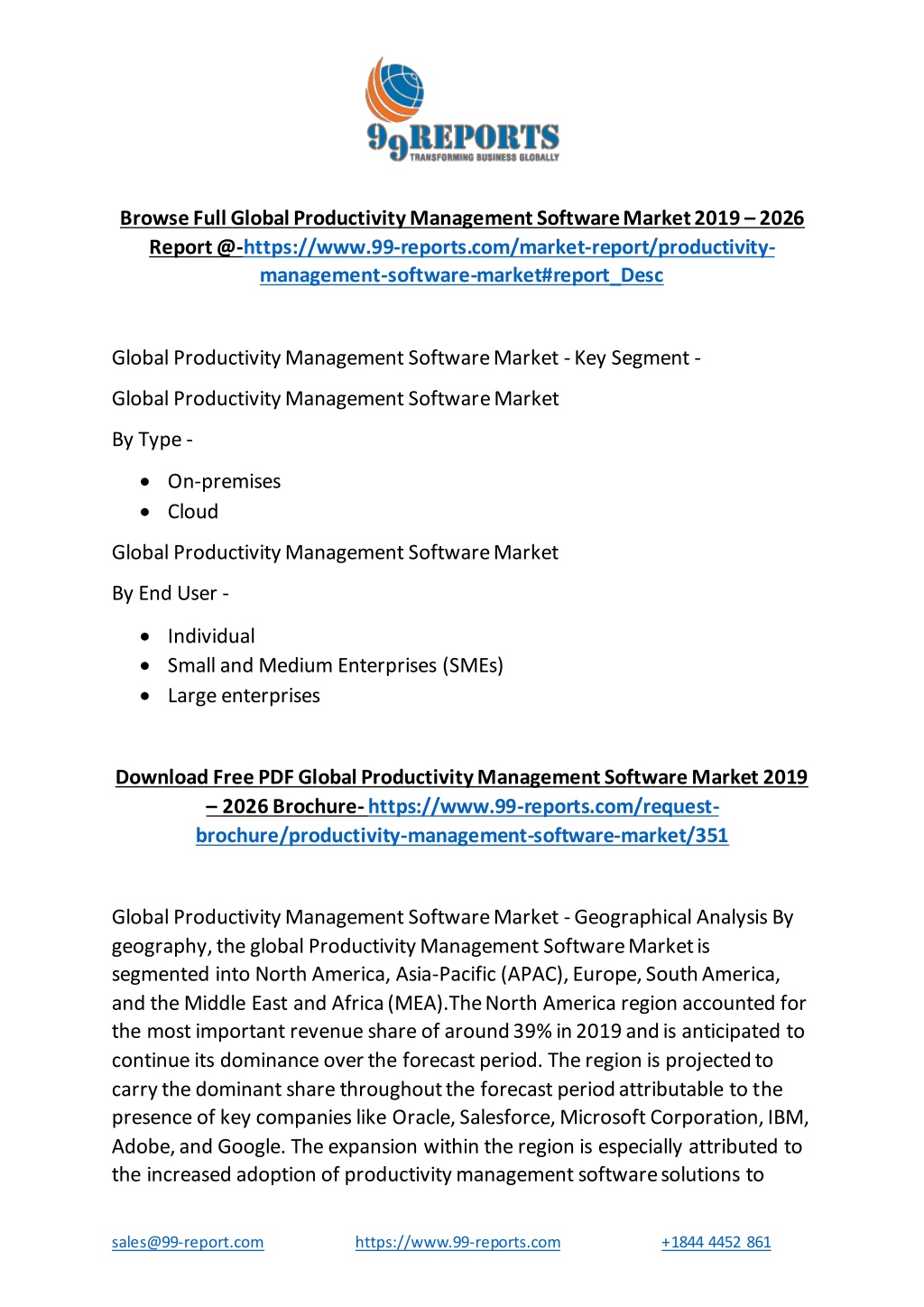Click the 'Transforming Business Globally' tagline text
Viewport: 924px width, 1307px height.
pos(485,157)
